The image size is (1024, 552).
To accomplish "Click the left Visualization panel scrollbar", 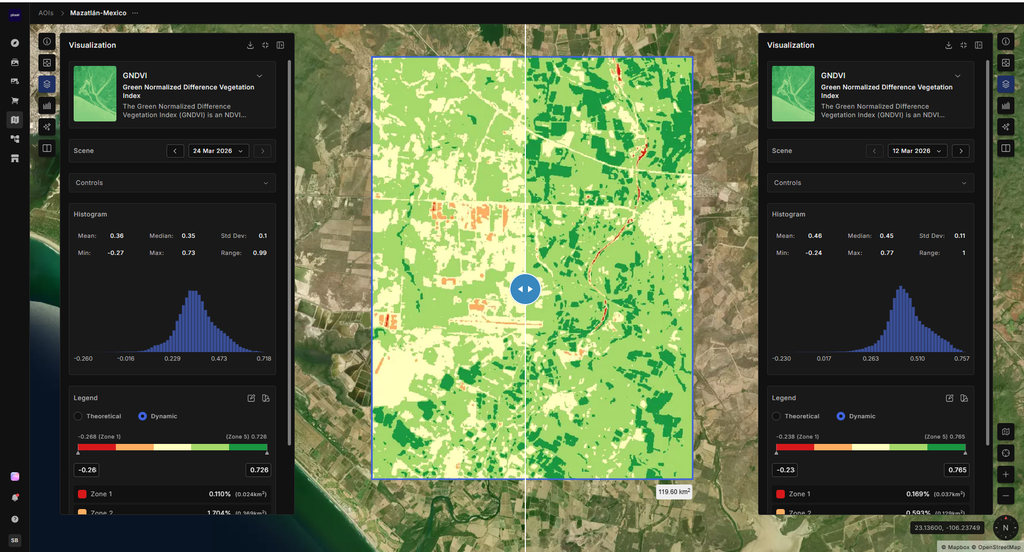I will 289,253.
